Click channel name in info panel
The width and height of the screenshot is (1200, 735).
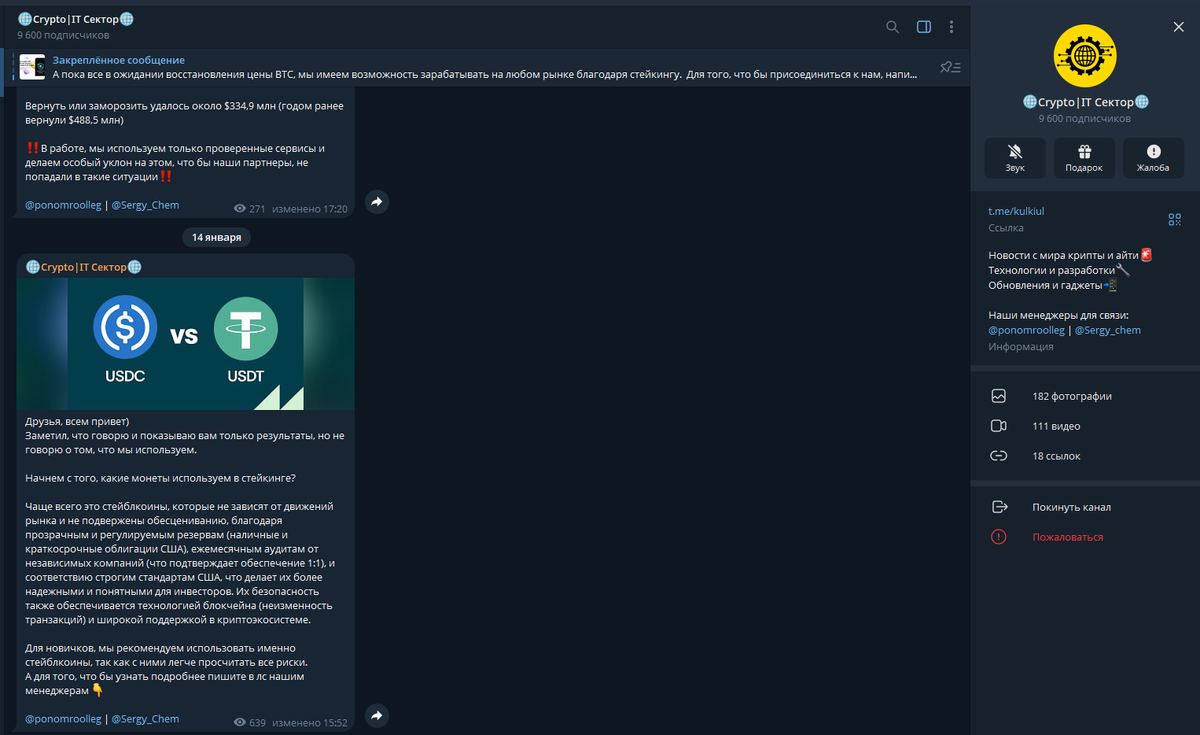[x=1085, y=102]
